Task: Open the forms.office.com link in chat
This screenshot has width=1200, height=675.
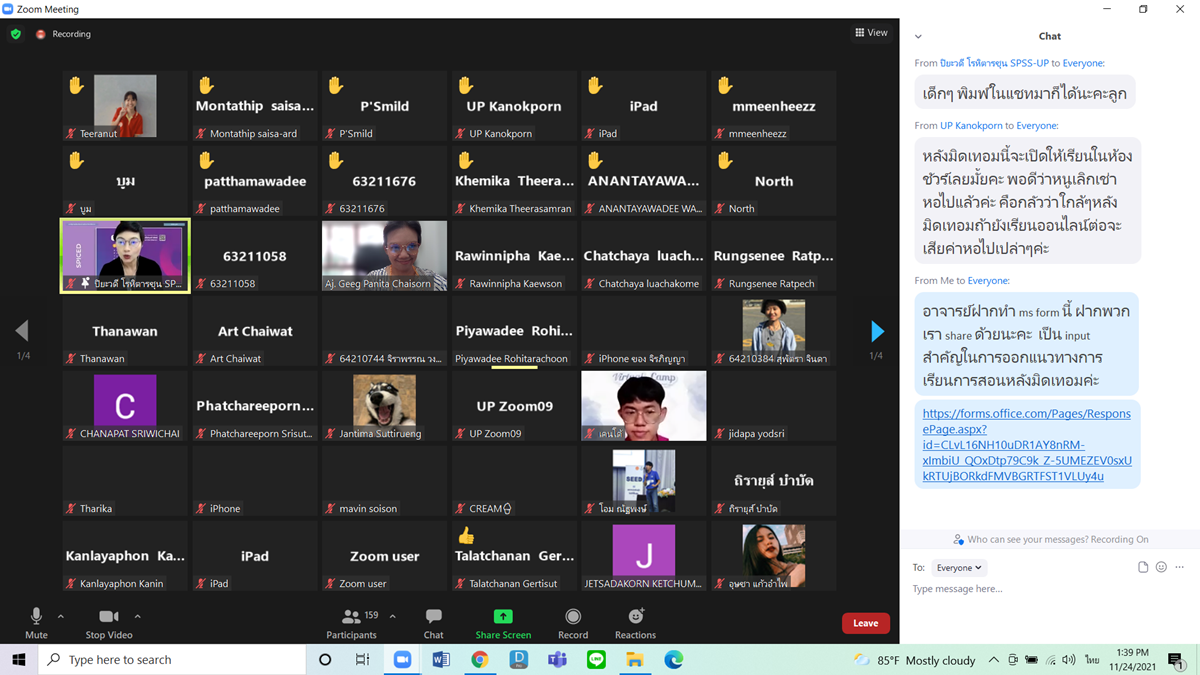Action: point(1026,445)
